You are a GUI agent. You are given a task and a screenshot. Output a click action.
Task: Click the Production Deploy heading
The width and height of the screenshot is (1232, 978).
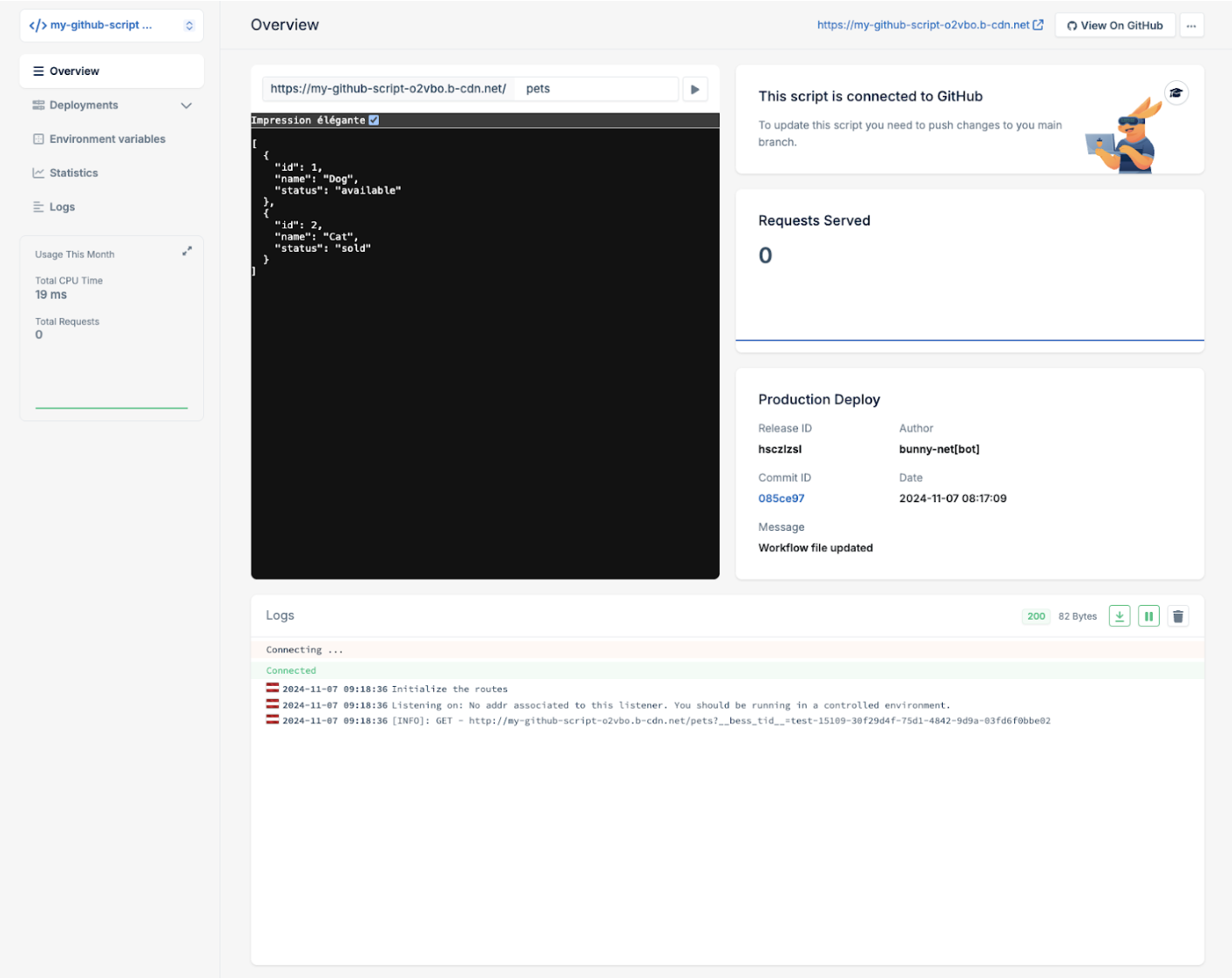(819, 399)
